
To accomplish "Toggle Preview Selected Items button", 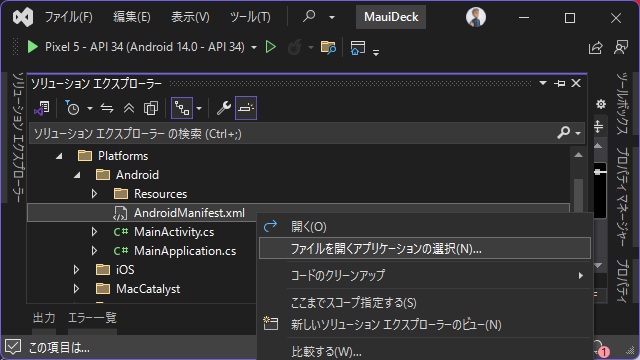I will (246, 108).
